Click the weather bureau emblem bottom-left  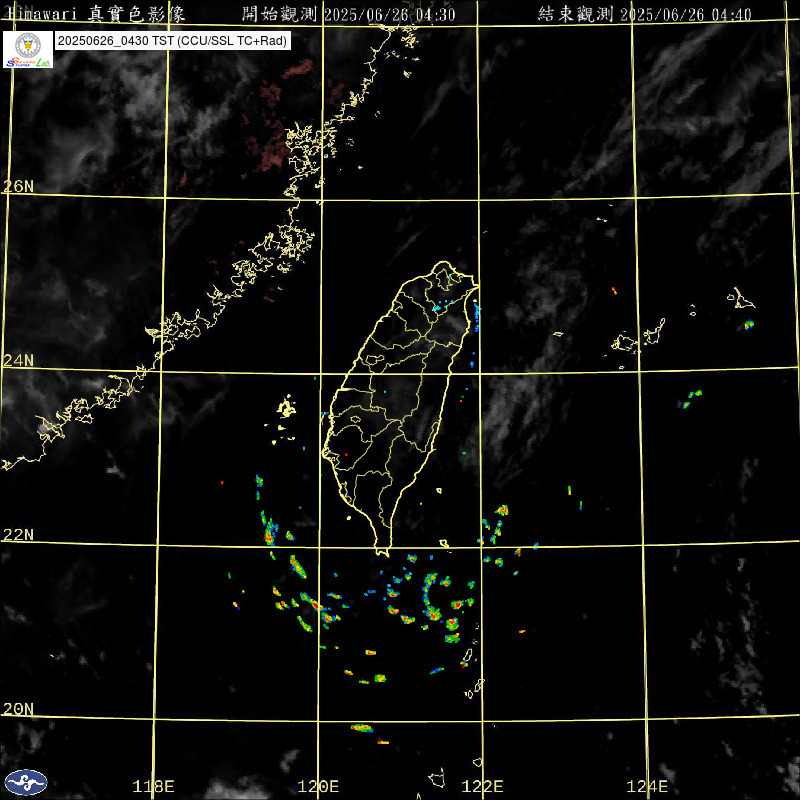point(26,782)
